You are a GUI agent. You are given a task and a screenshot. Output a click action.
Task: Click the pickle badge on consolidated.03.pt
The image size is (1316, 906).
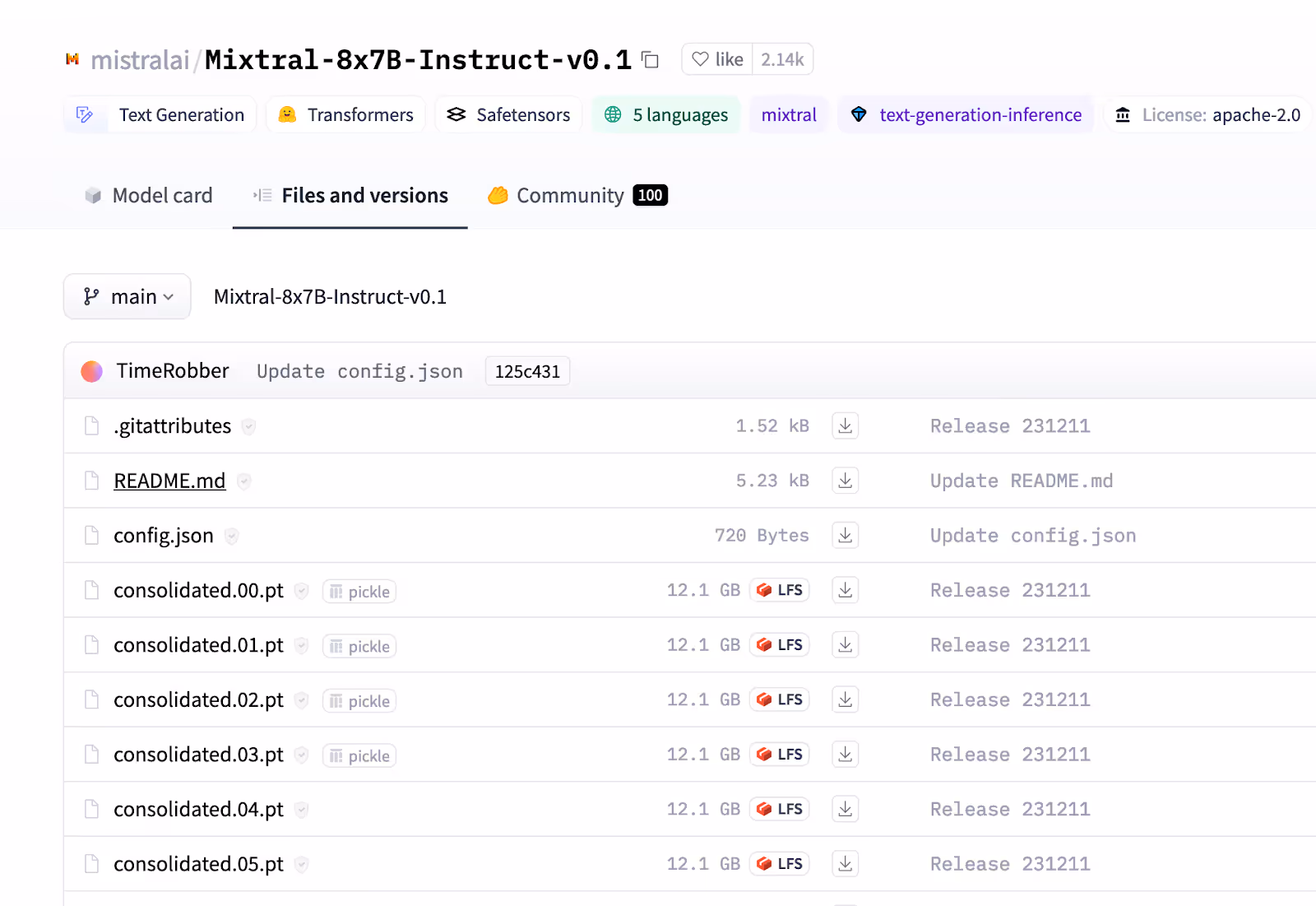pyautogui.click(x=359, y=755)
